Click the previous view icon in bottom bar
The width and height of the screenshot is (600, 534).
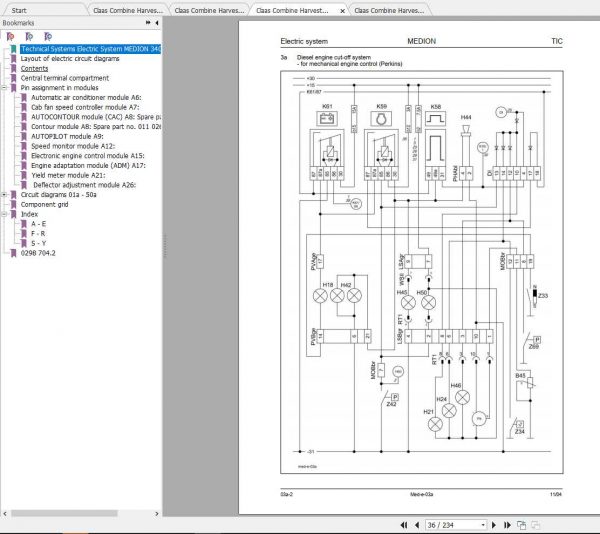pos(521,525)
